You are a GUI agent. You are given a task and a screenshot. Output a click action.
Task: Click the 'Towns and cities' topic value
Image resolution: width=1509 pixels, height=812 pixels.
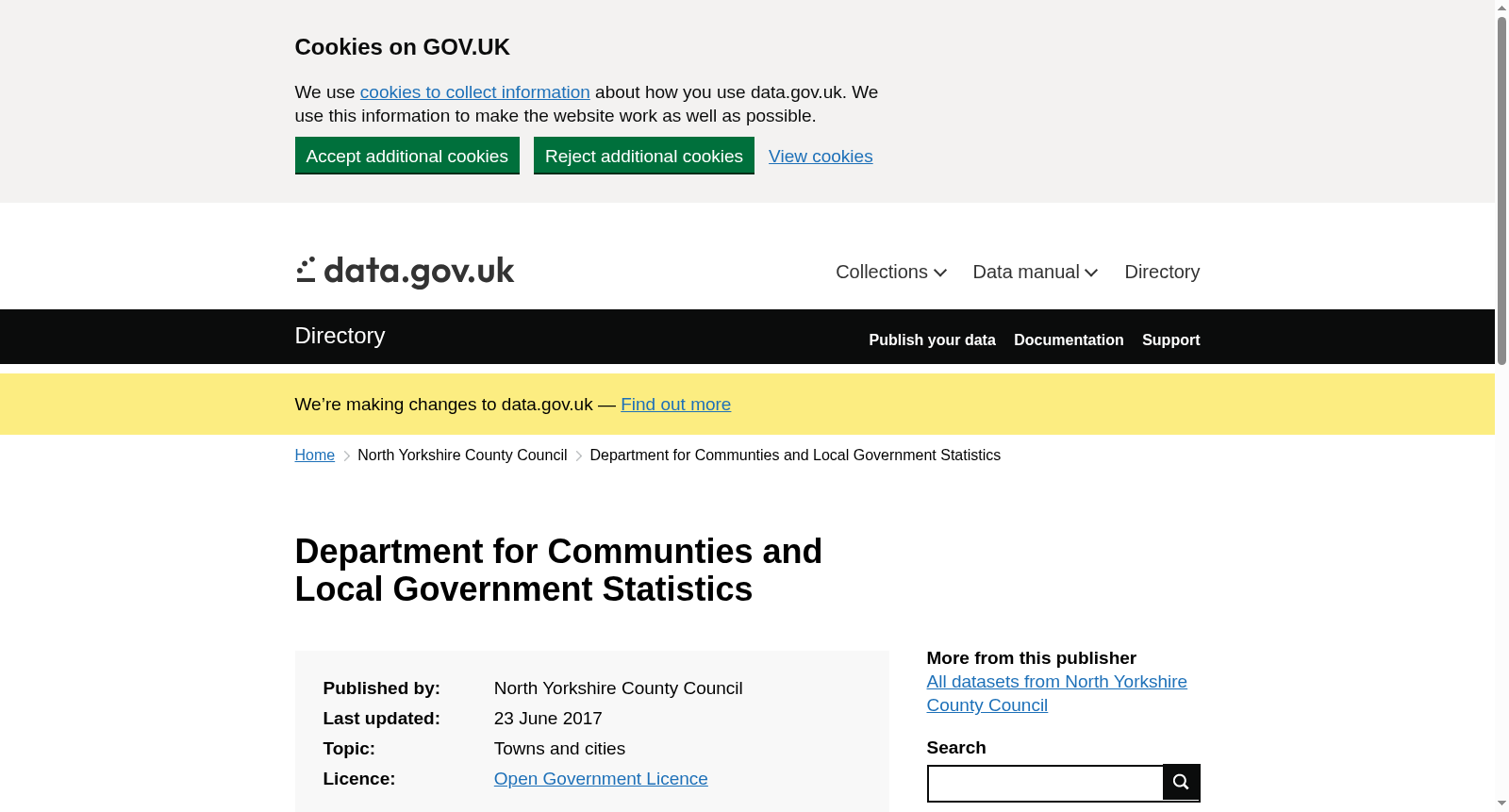[x=559, y=749]
